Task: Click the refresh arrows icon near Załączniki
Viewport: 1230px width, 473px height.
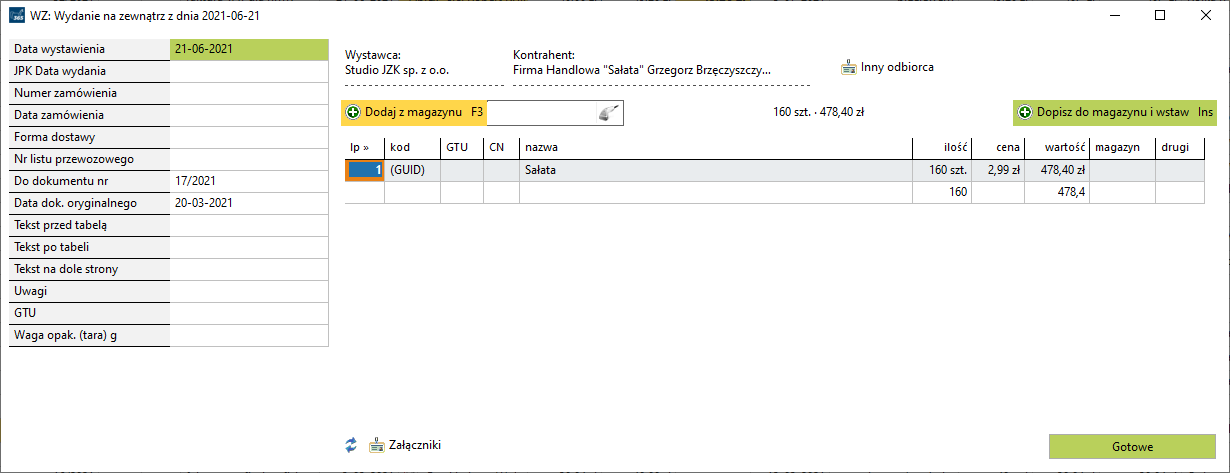Action: [x=350, y=445]
